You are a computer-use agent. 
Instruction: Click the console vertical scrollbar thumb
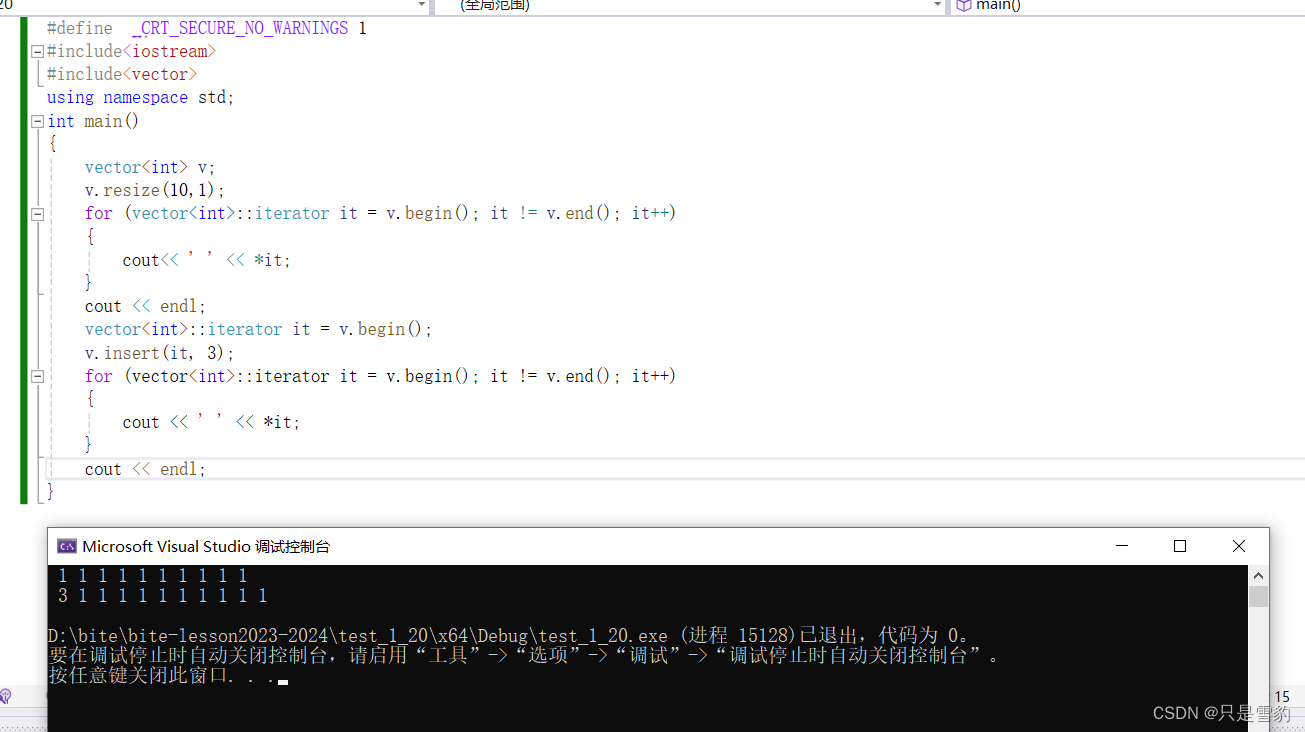coord(1259,597)
